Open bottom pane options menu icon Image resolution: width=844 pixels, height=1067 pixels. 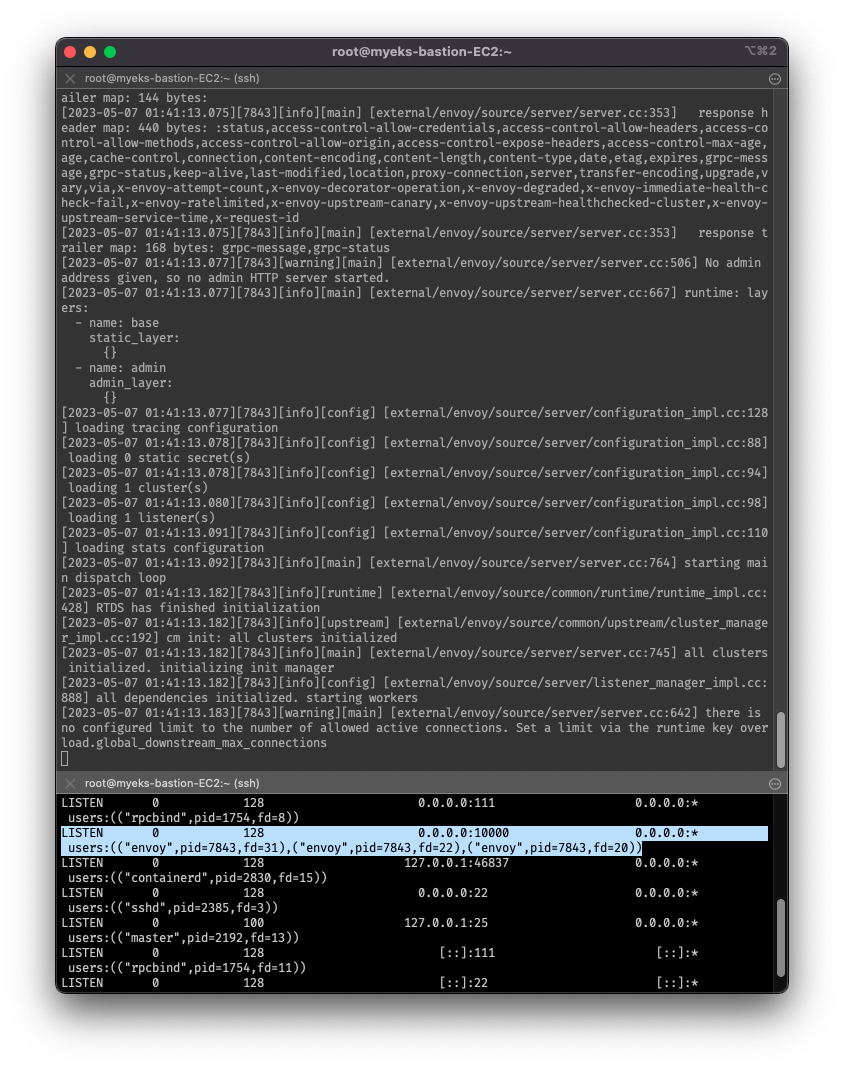pos(775,784)
